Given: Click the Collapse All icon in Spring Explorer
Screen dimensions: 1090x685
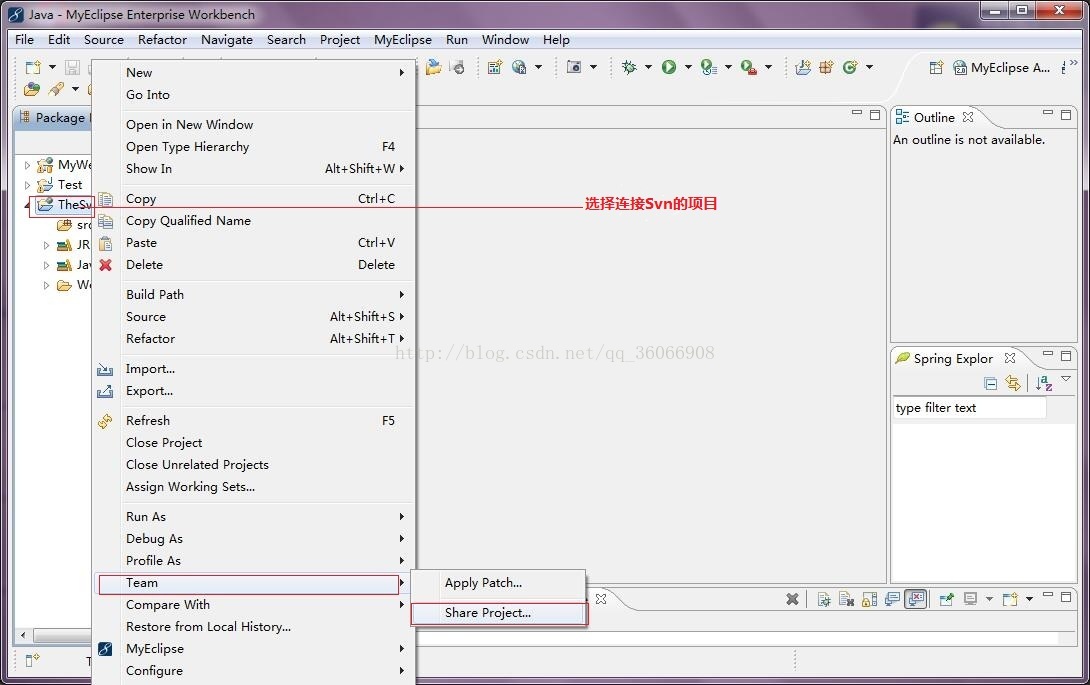Looking at the screenshot, I should click(x=991, y=383).
